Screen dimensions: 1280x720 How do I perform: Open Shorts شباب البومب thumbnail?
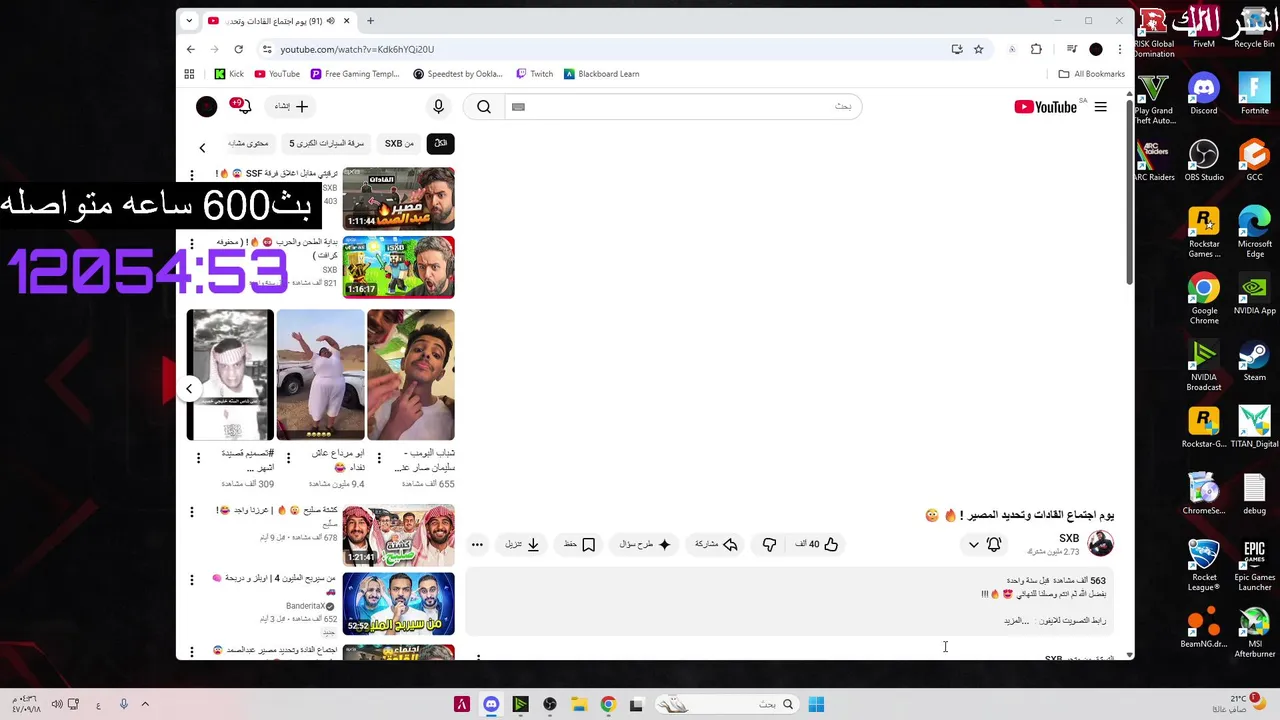click(x=411, y=375)
